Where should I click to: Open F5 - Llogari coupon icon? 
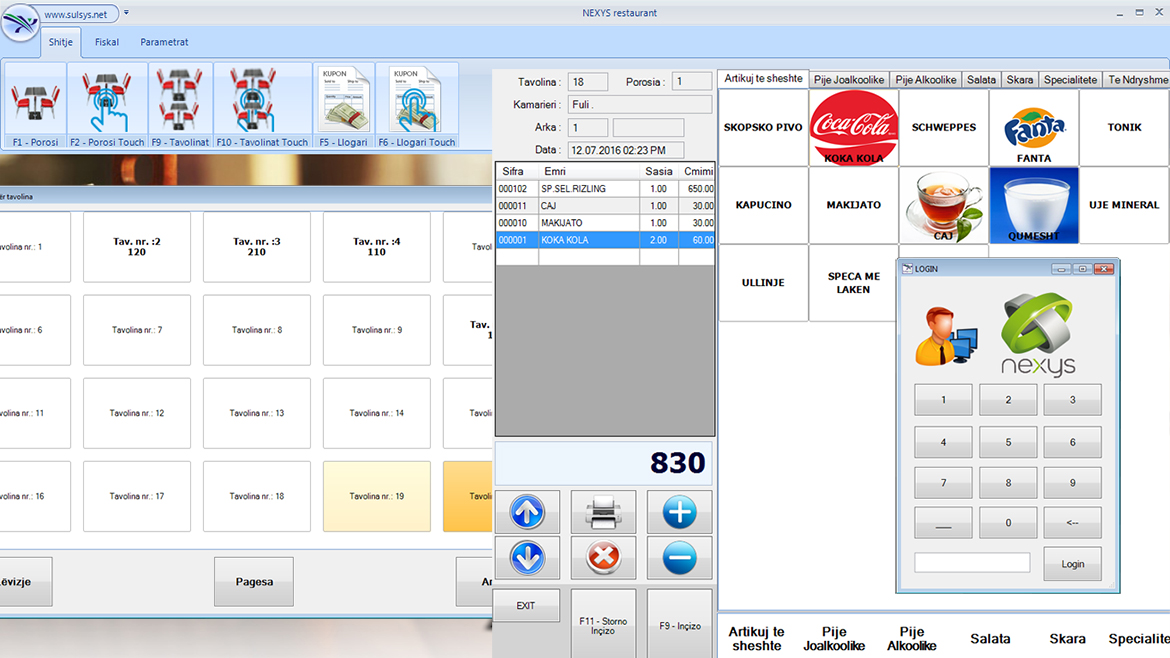point(343,104)
